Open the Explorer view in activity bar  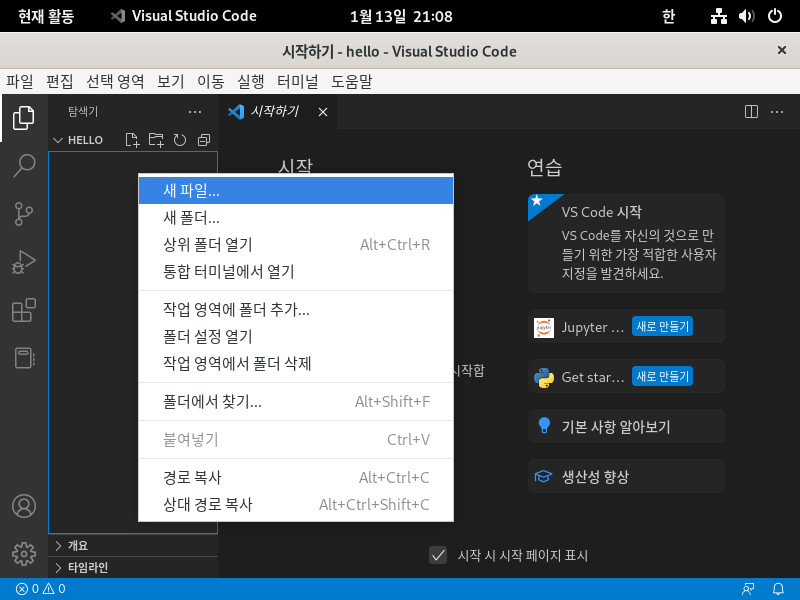point(23,117)
